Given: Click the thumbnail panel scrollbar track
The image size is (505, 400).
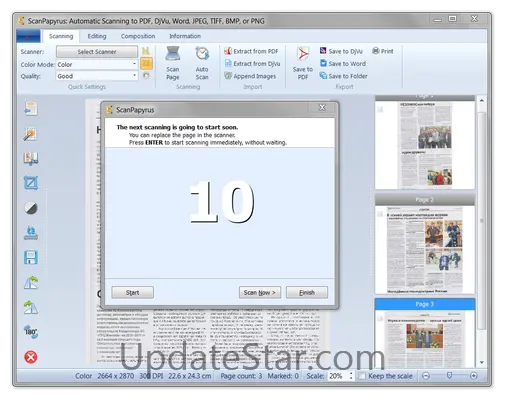Looking at the screenshot, I should click(482, 220).
